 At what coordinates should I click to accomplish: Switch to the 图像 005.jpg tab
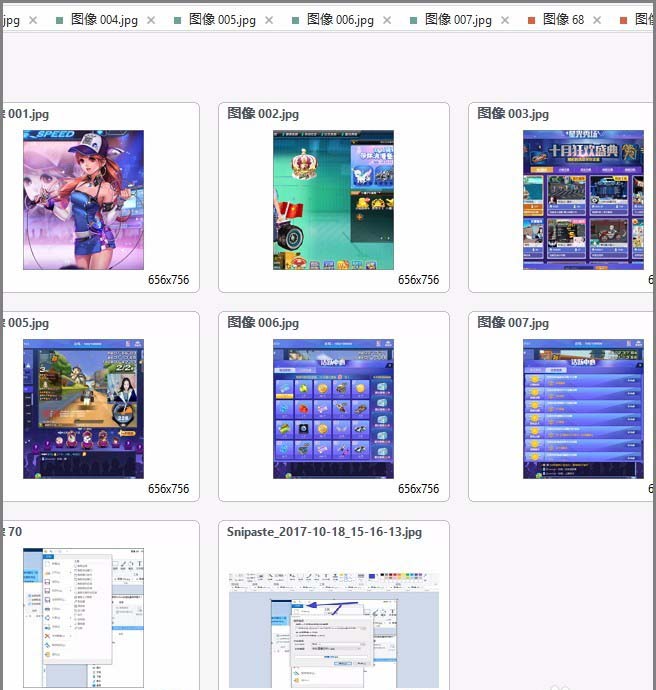click(222, 20)
